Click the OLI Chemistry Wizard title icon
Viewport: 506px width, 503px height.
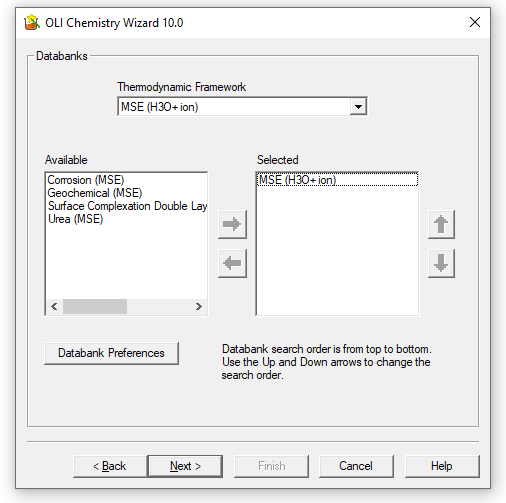pos(32,22)
